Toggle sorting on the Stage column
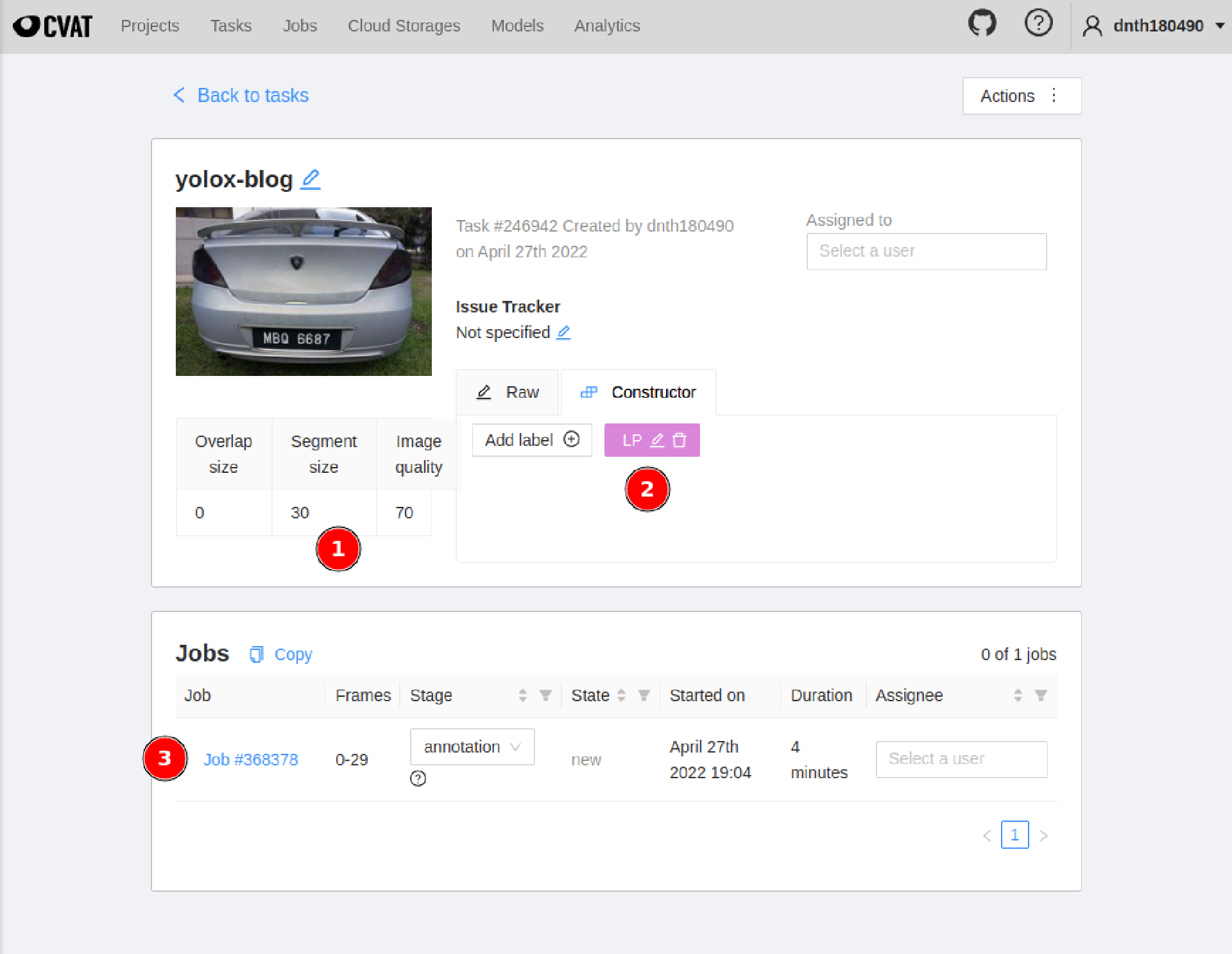The height and width of the screenshot is (954, 1232). click(522, 695)
